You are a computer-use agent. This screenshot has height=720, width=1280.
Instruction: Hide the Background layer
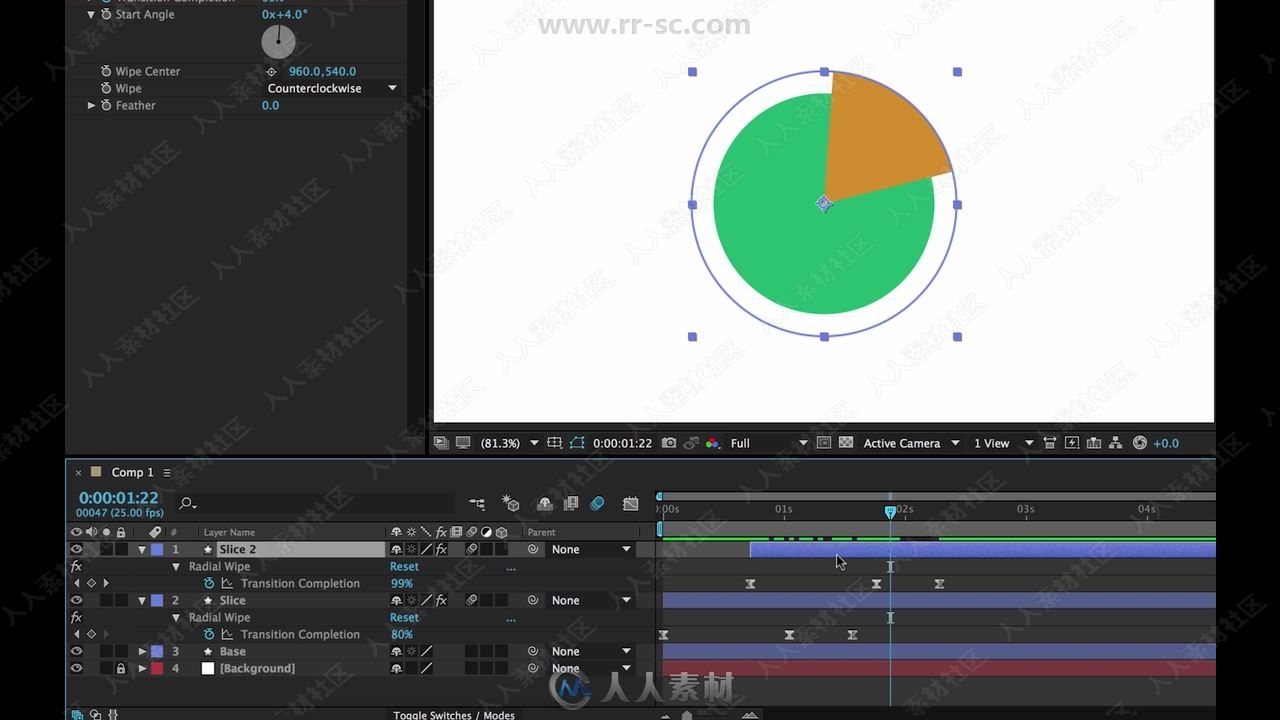76,668
